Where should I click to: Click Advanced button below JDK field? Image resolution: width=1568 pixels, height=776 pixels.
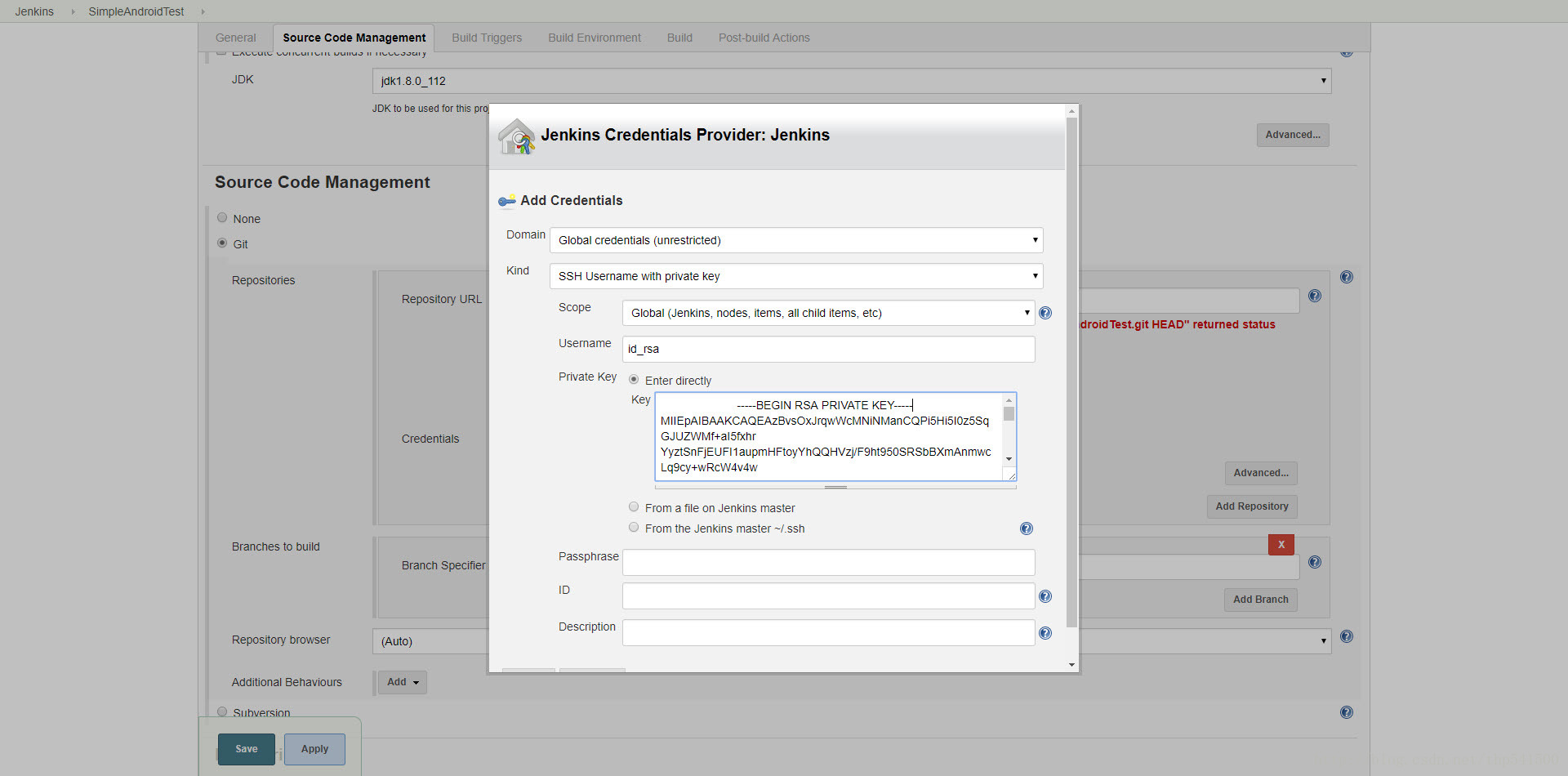tap(1293, 135)
